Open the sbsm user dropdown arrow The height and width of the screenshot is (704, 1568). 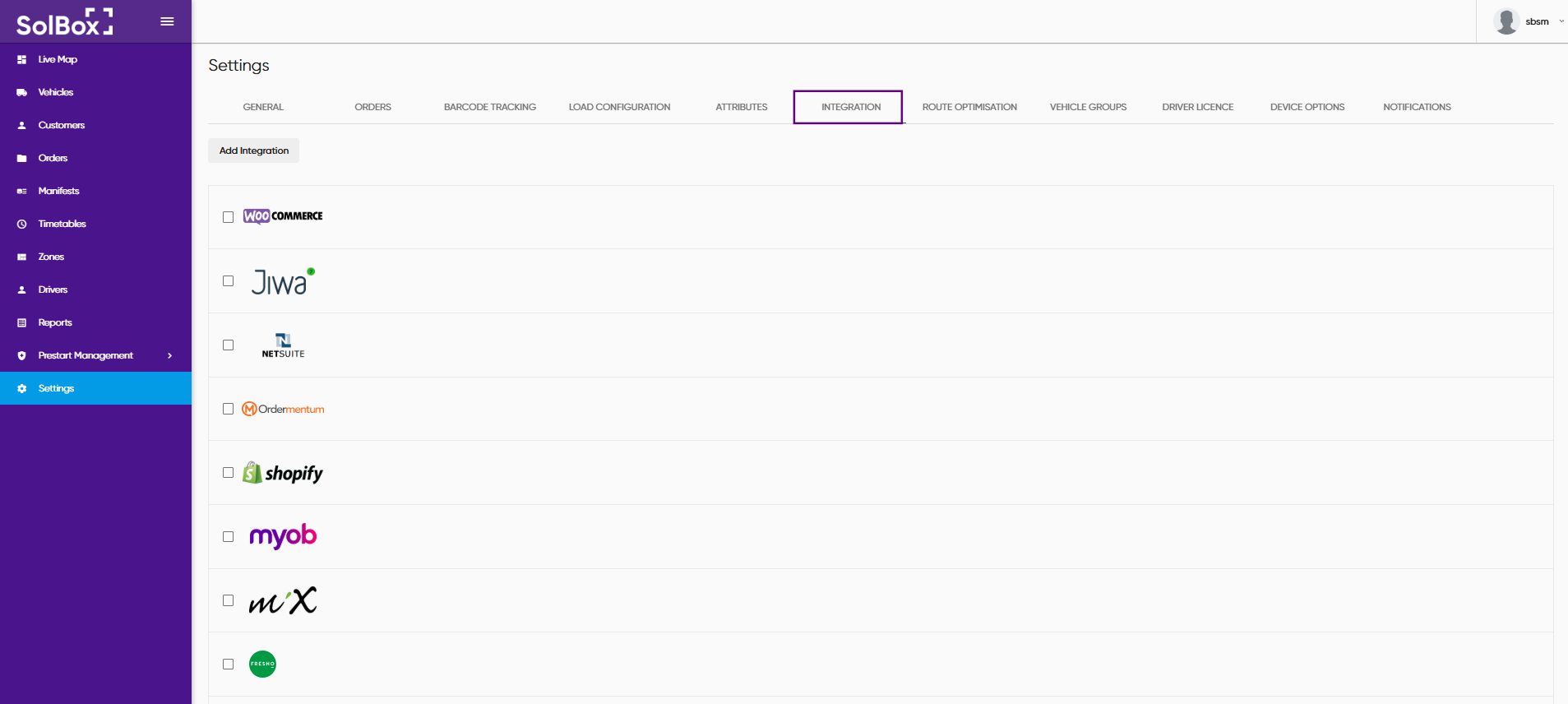[x=1561, y=21]
